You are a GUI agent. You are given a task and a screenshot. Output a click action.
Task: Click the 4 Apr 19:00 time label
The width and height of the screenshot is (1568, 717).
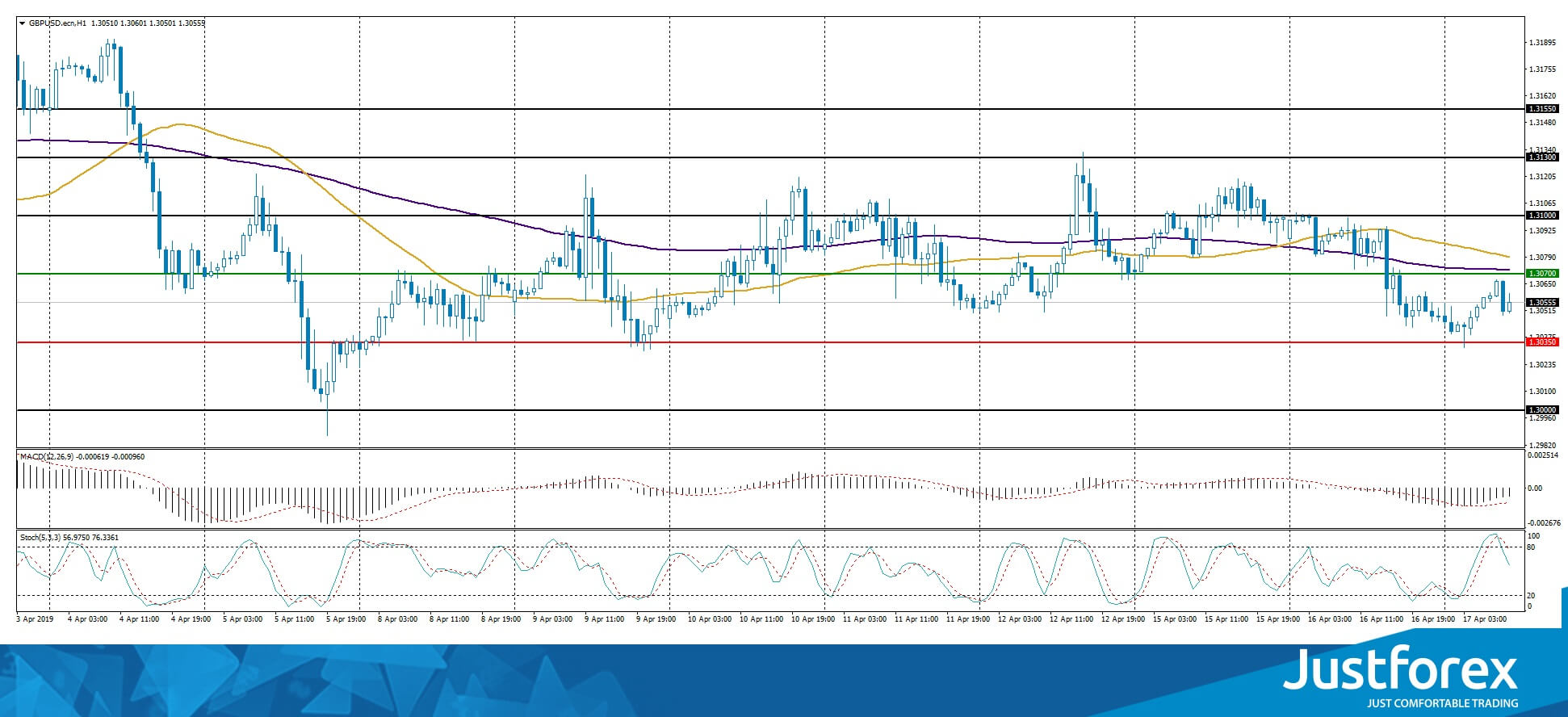click(x=191, y=619)
